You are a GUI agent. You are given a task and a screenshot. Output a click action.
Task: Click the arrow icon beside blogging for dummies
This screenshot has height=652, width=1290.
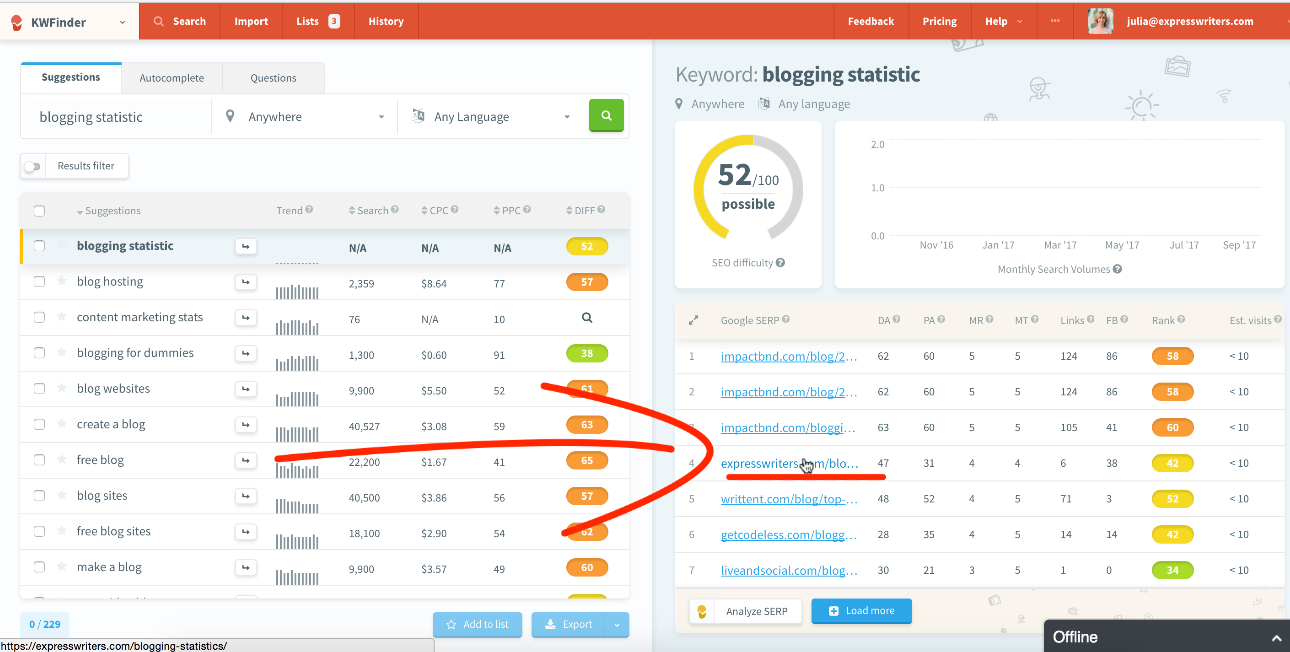point(246,353)
